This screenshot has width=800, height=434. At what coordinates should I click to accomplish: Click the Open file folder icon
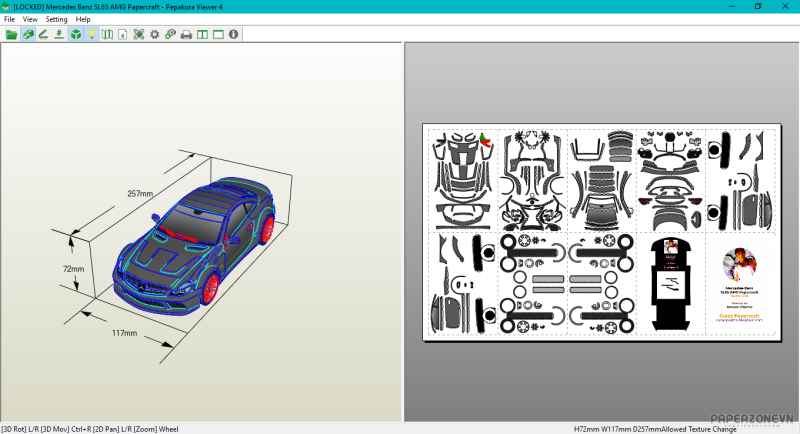(x=11, y=34)
